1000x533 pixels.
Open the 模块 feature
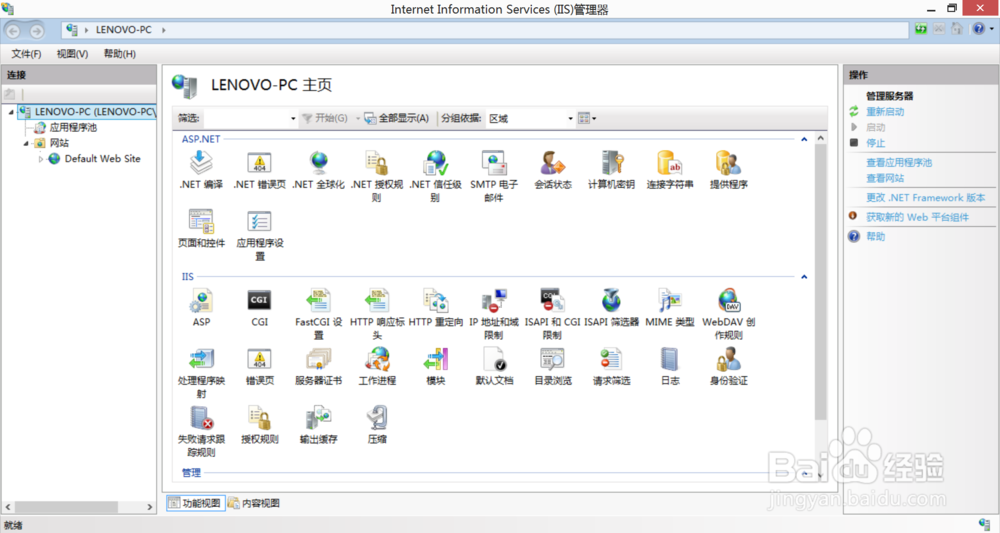point(436,366)
